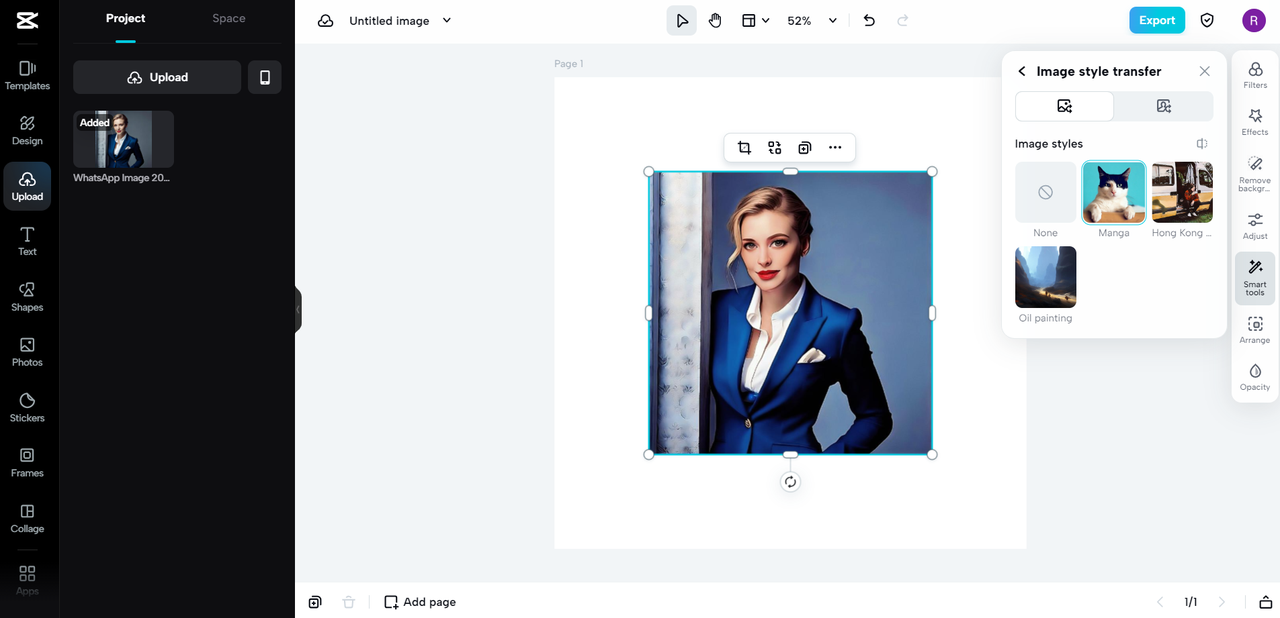1280x618 pixels.
Task: Open the Photos sidebar panel
Action: pyautogui.click(x=27, y=352)
